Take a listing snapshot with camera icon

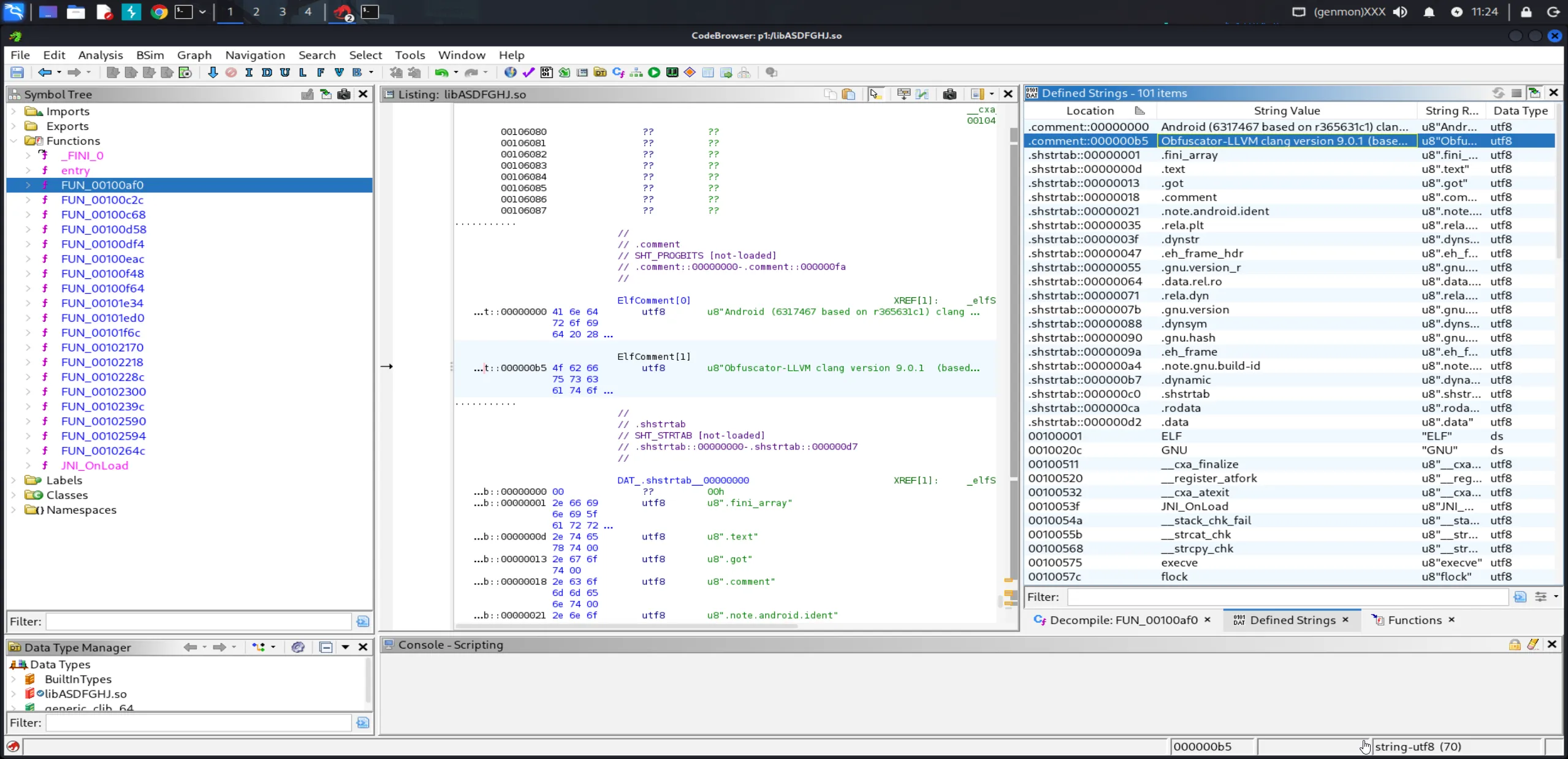950,94
